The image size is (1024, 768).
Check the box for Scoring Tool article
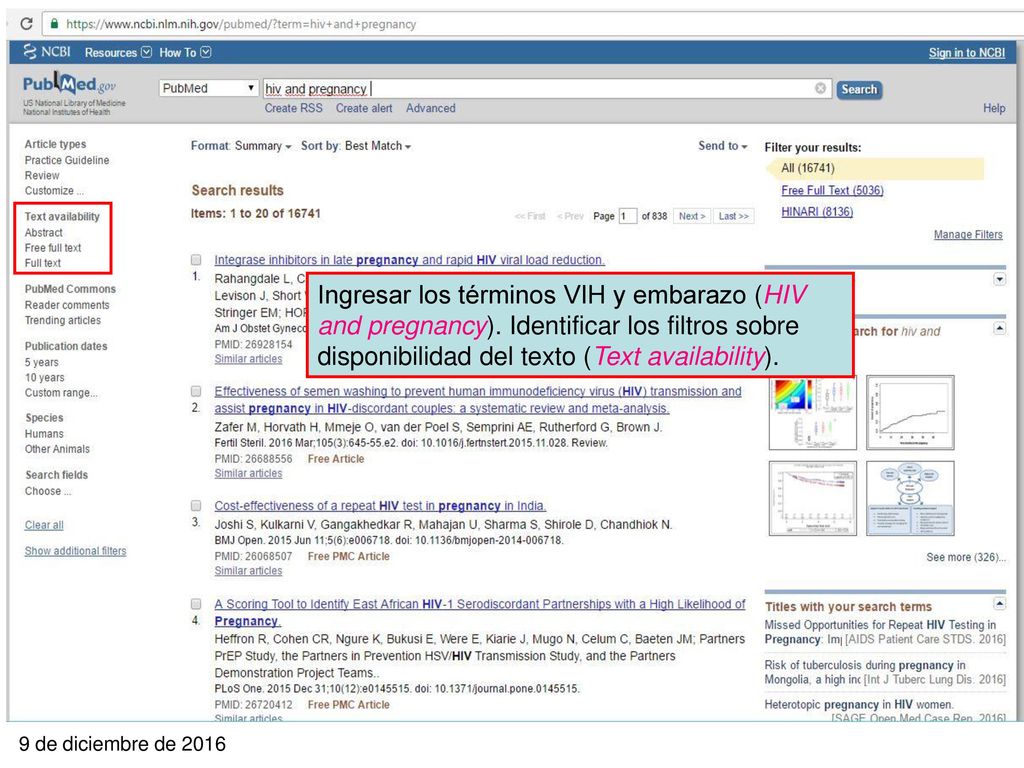click(x=196, y=604)
